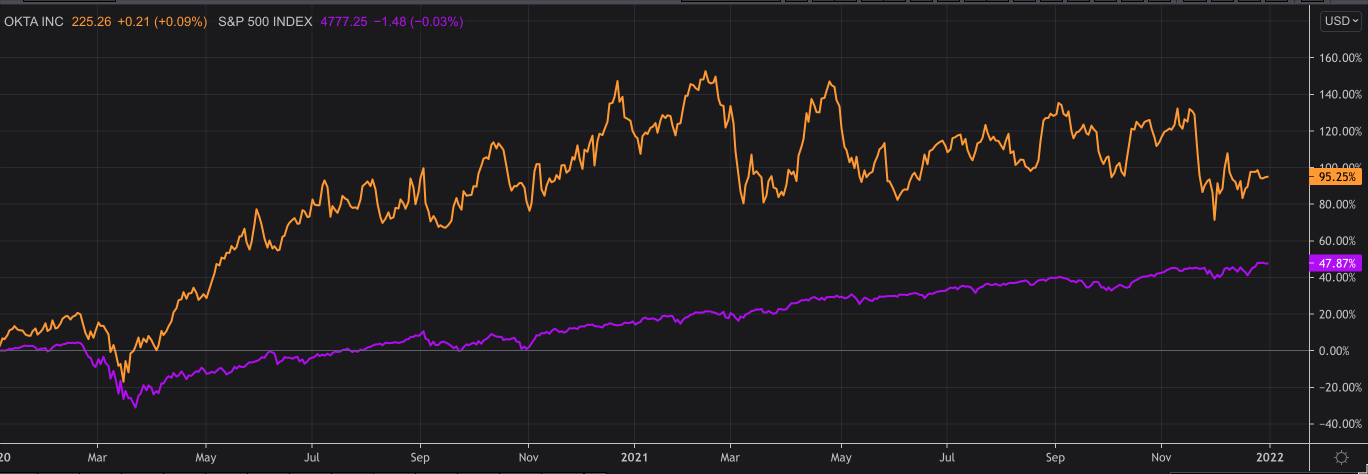
Task: Click the Mar 2020 time axis label
Action: pyautogui.click(x=96, y=457)
